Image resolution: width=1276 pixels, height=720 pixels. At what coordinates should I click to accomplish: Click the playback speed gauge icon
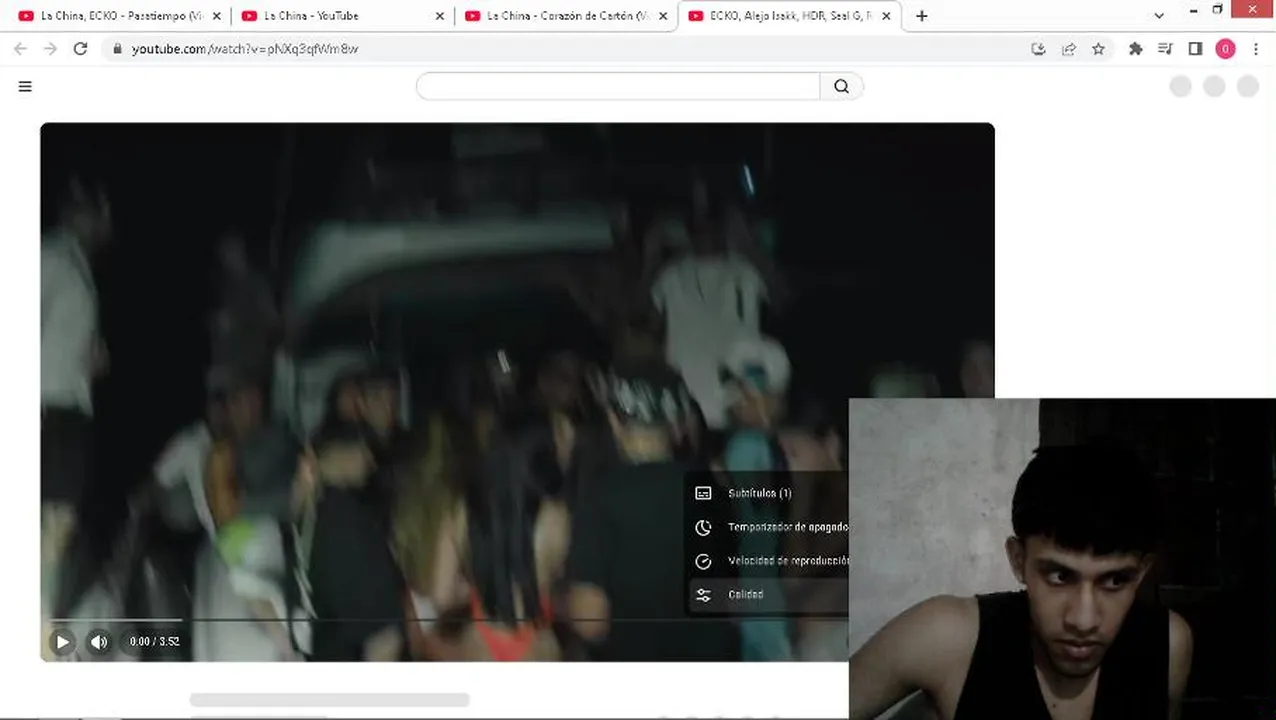[x=703, y=561]
